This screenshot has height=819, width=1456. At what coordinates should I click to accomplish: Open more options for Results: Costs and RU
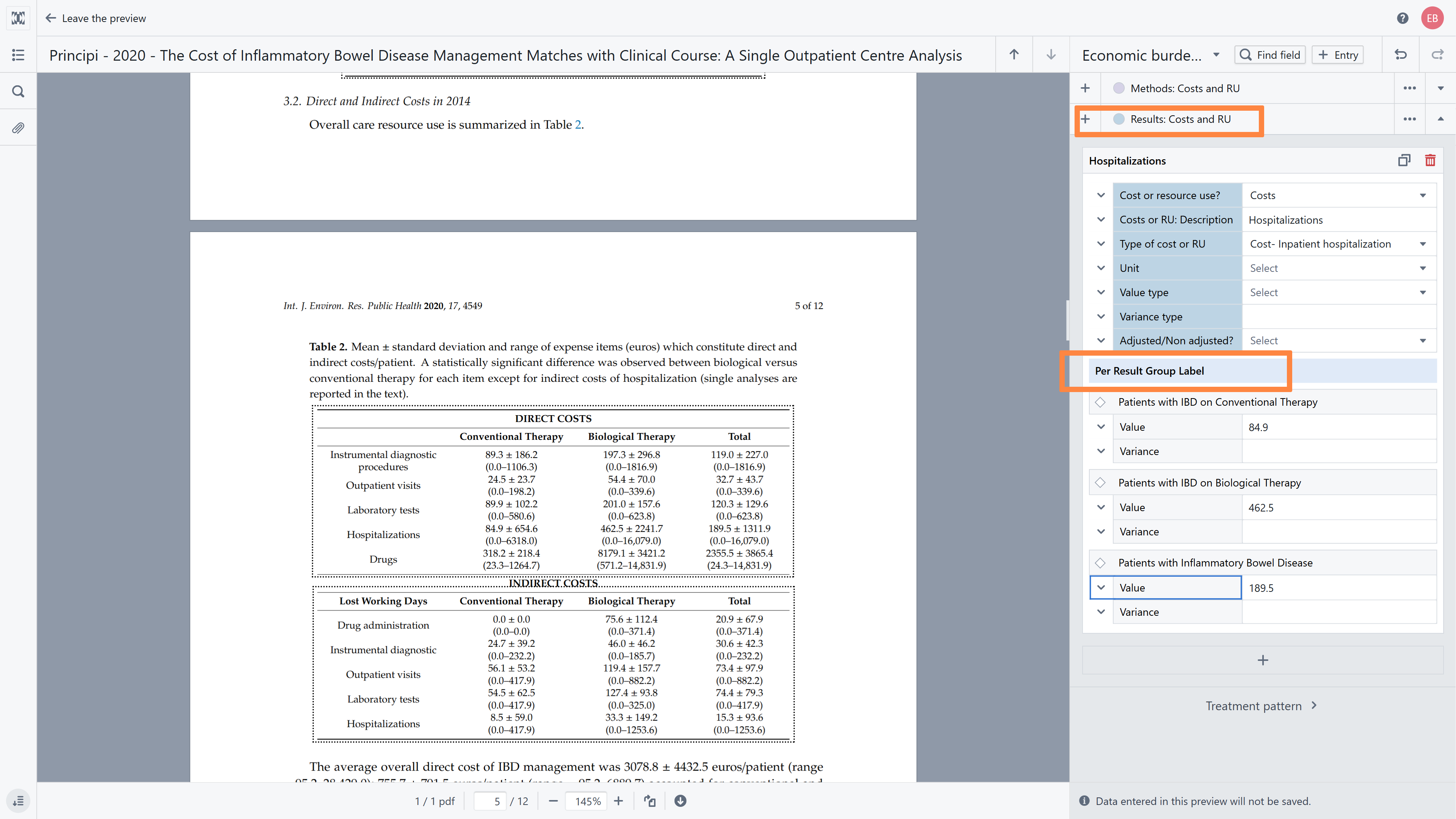click(x=1410, y=119)
